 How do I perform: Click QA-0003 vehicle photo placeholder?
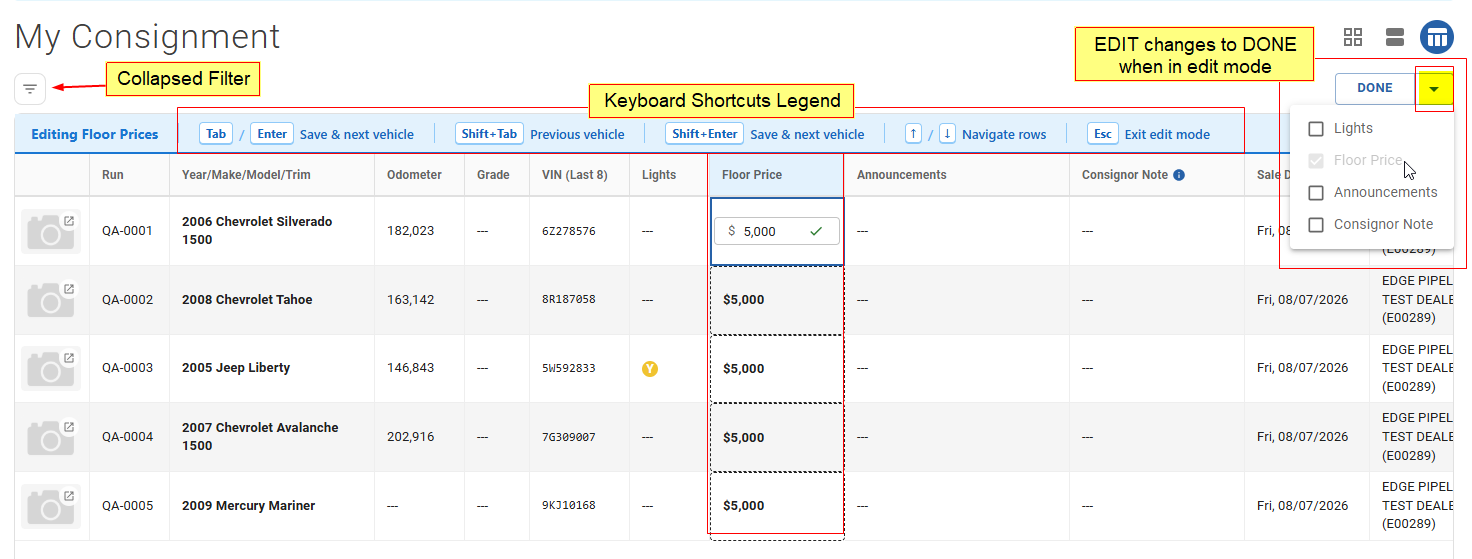[x=50, y=369]
